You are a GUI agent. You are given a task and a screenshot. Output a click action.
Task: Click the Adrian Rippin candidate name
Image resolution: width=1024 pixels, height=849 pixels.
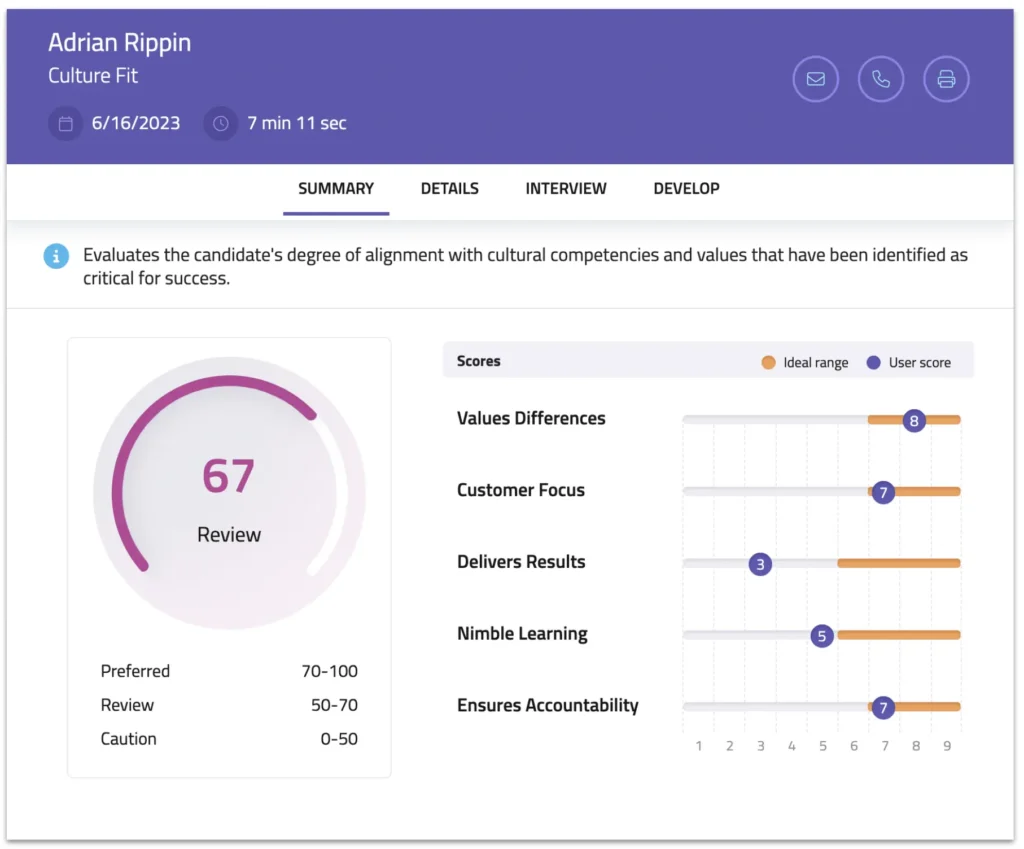119,43
